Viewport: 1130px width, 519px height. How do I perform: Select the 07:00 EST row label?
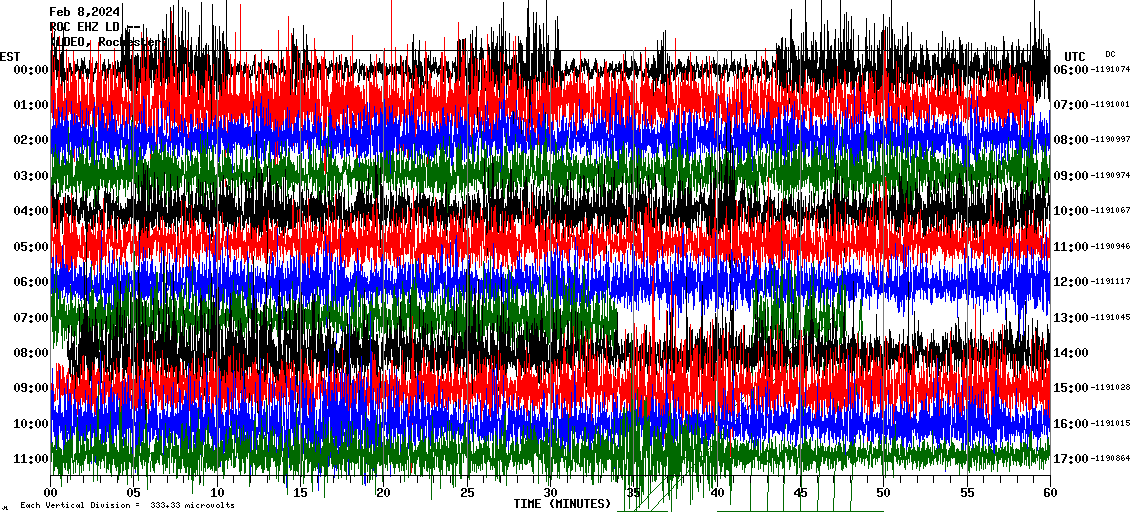pyautogui.click(x=30, y=317)
